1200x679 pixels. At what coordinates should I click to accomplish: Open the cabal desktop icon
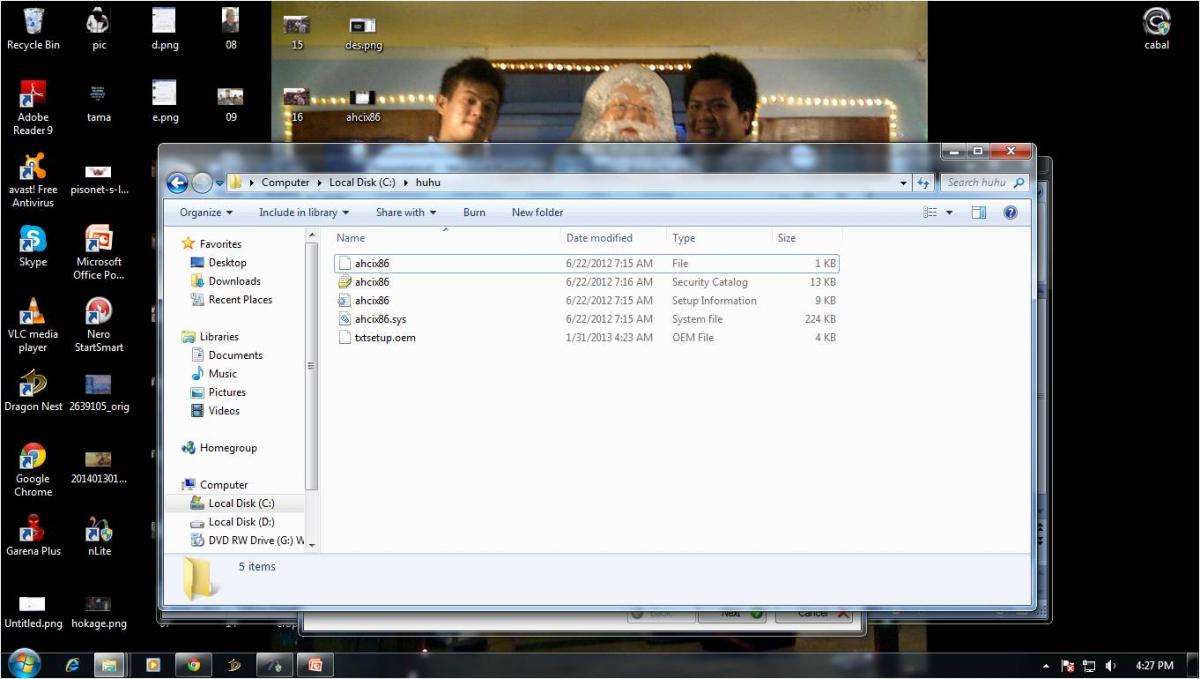click(x=1156, y=28)
